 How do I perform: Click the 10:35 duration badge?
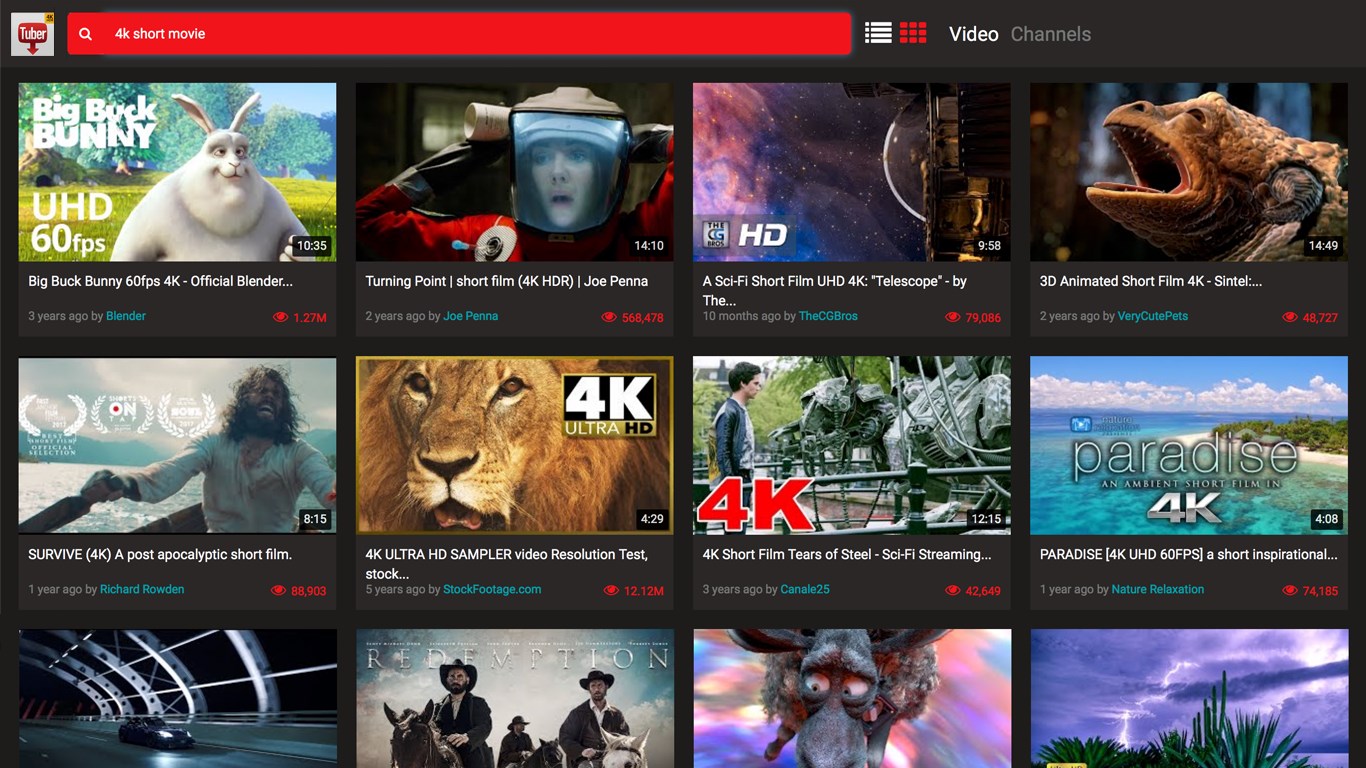click(312, 245)
